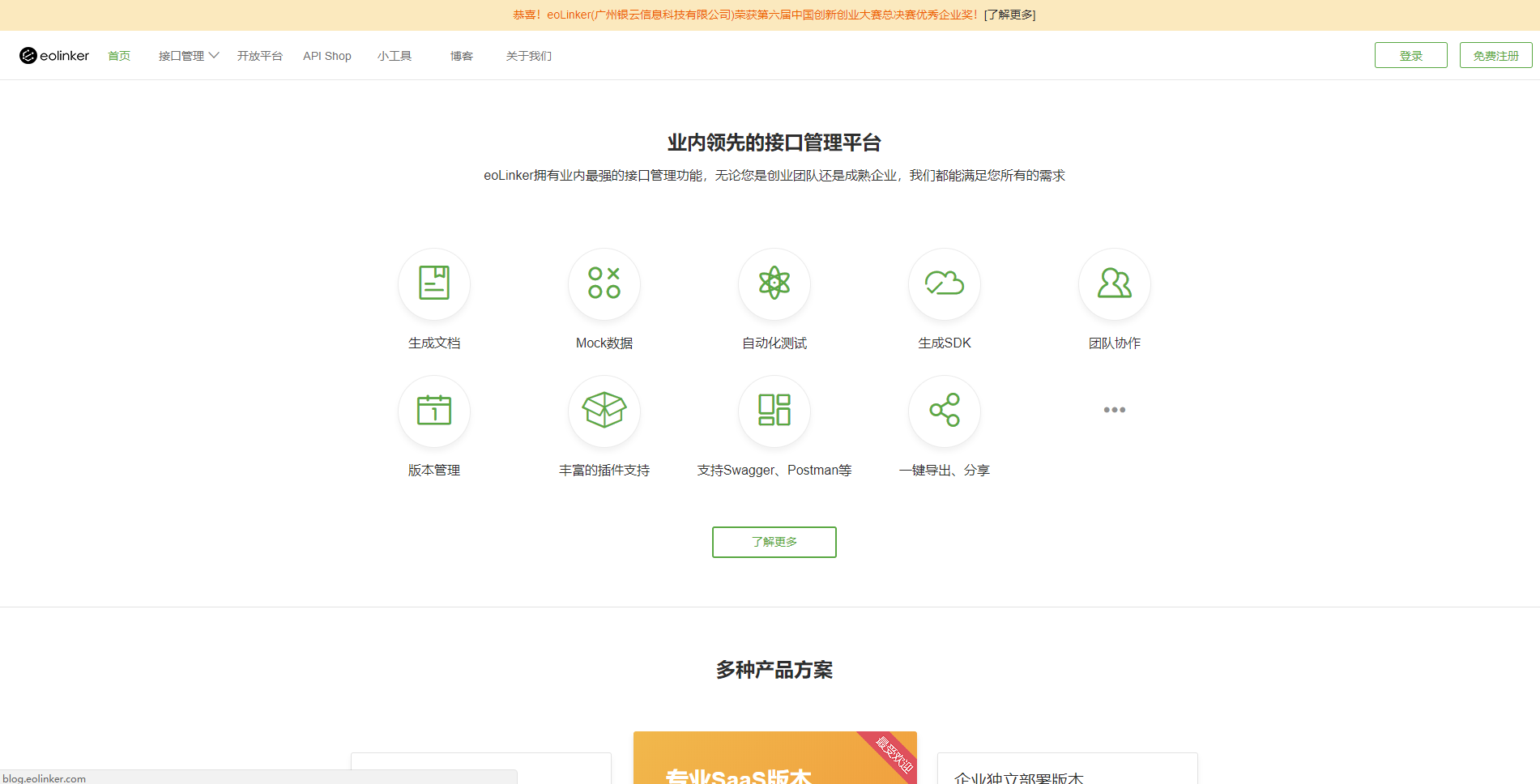The image size is (1540, 784).
Task: Click the 团队协作 label
Action: [x=1115, y=343]
